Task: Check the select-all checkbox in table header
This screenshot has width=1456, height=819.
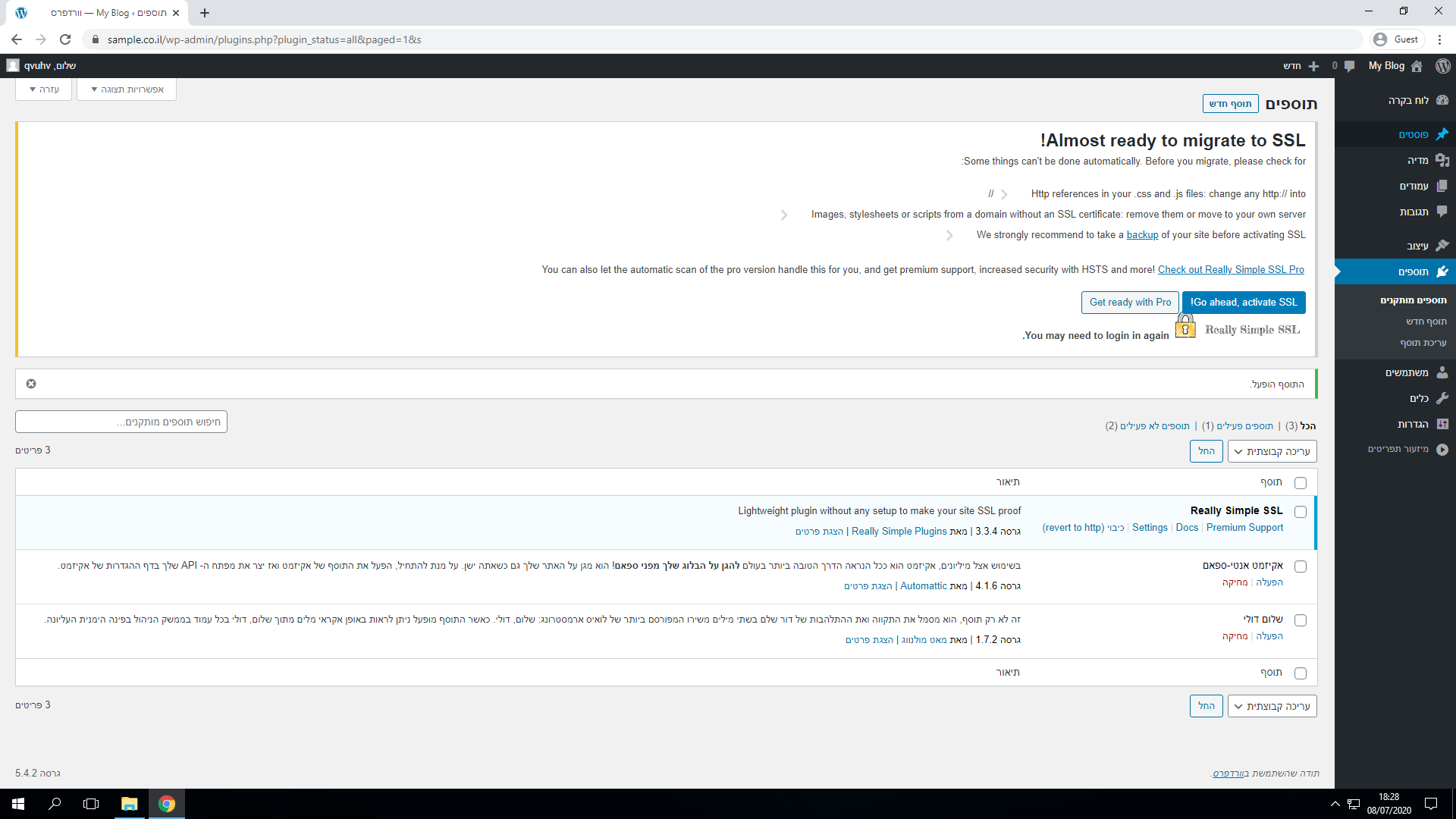Action: click(x=1301, y=483)
